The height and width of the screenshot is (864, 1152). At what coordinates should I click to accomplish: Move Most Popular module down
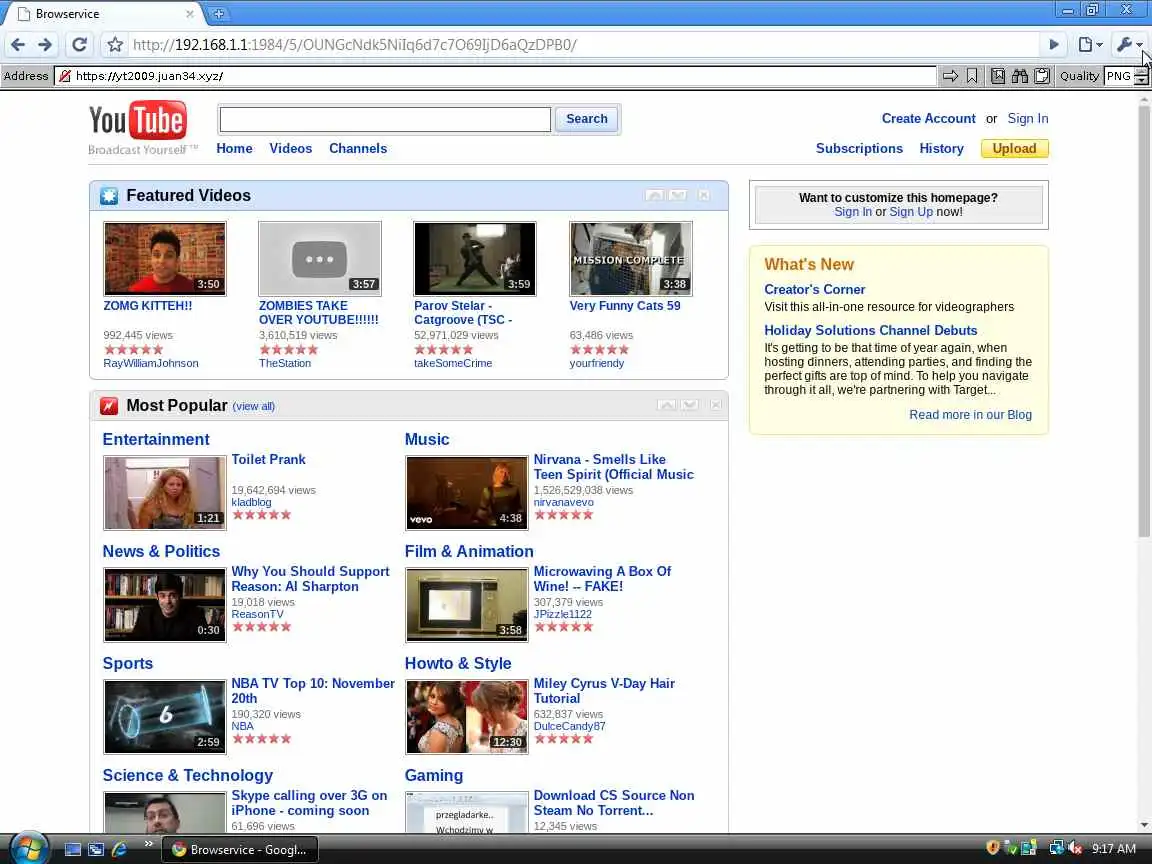689,405
